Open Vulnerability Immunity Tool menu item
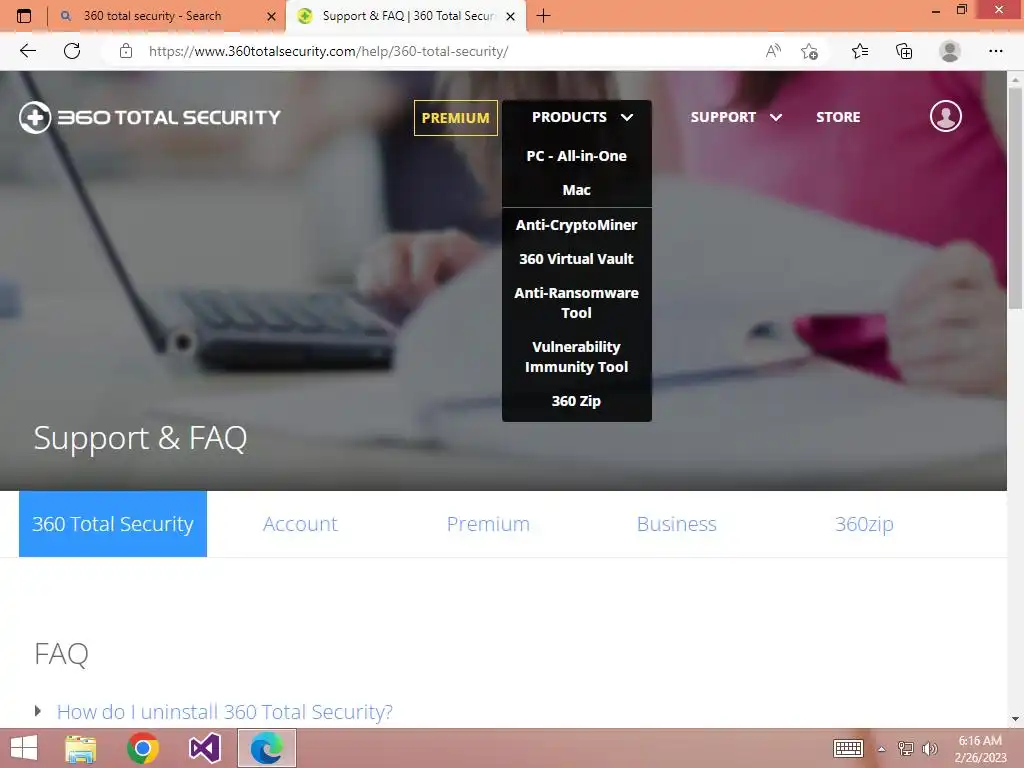 point(577,357)
